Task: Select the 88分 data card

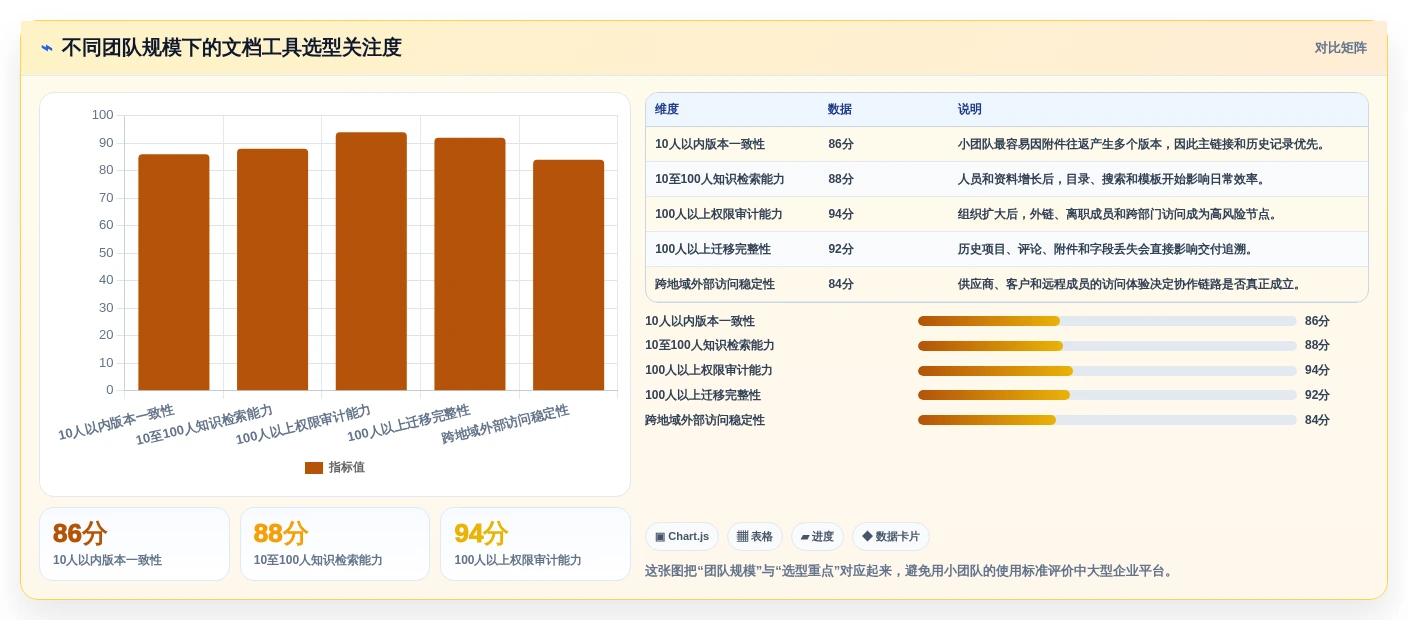Action: [x=335, y=544]
